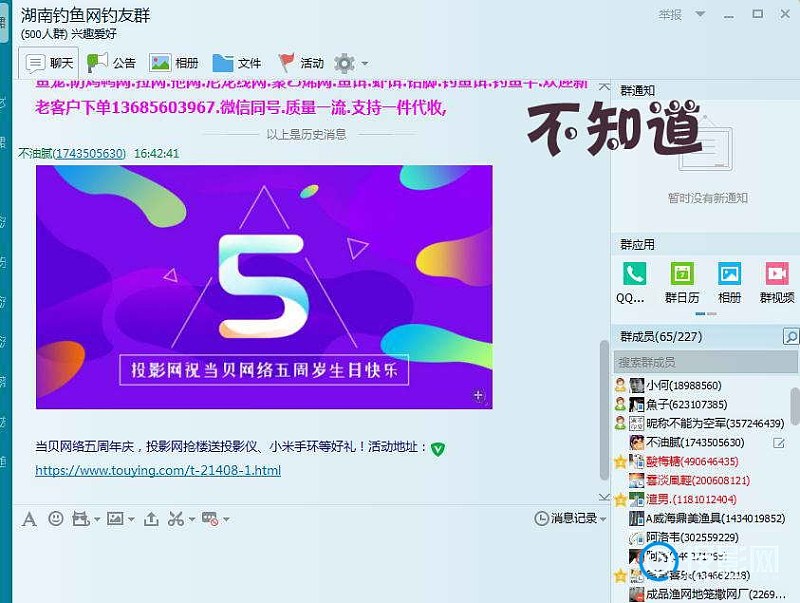The width and height of the screenshot is (800, 603).
Task: Click avatar of A威海鼎美渔具
Action: coord(636,518)
